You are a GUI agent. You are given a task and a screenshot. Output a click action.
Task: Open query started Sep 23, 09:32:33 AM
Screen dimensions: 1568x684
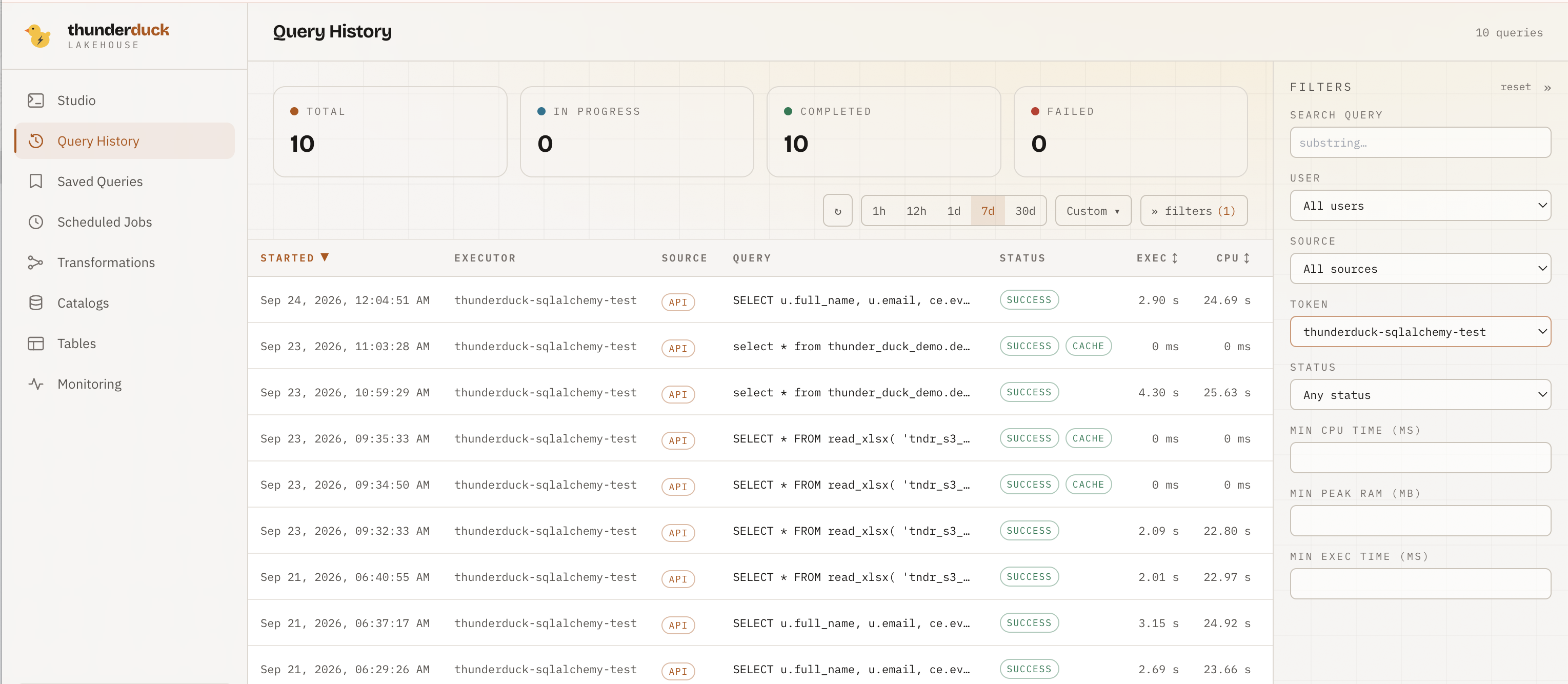click(760, 531)
